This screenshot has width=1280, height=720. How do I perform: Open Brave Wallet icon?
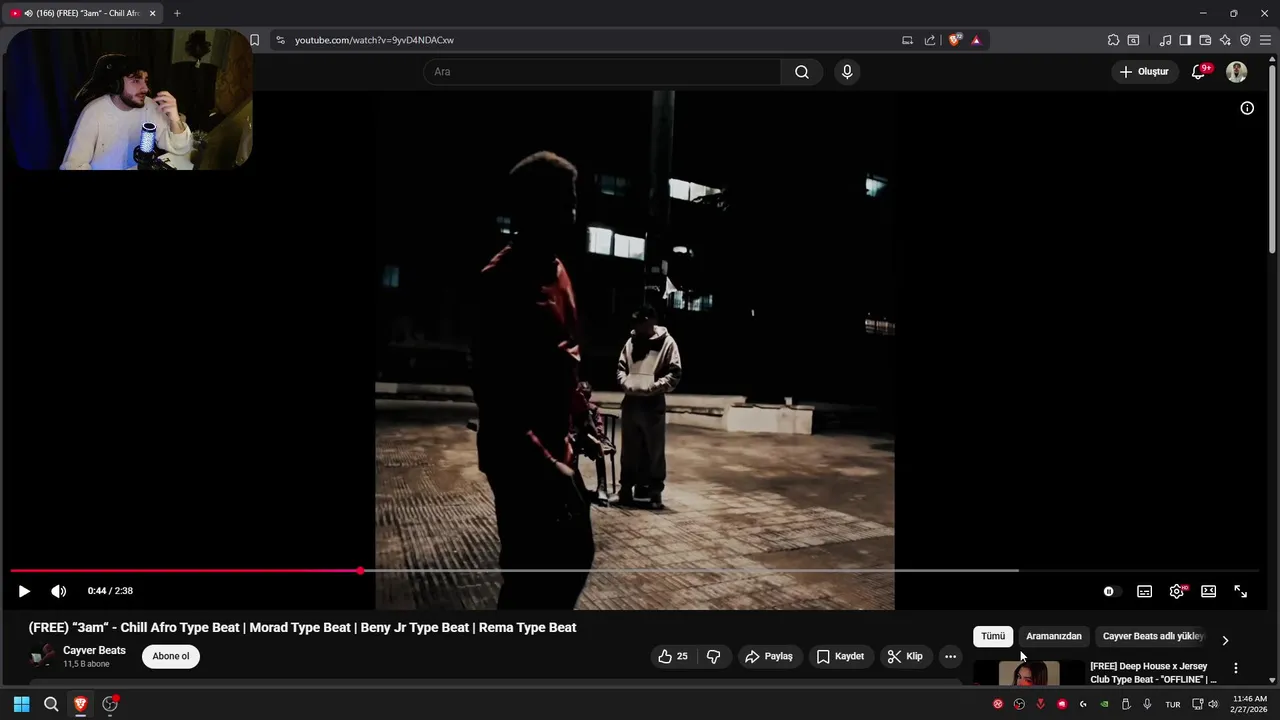tap(1205, 40)
